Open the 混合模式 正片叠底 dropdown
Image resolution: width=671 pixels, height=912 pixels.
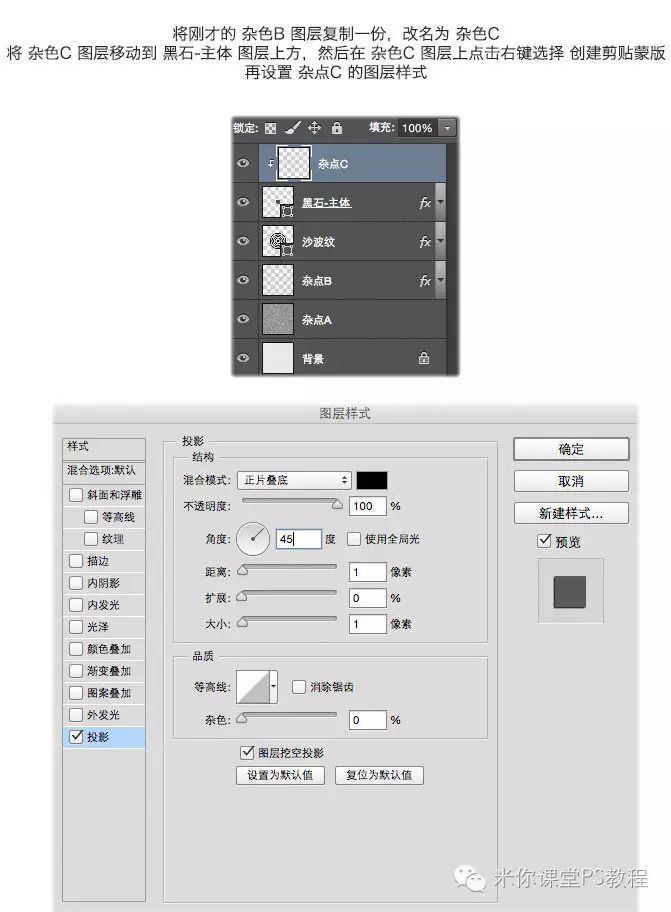[294, 480]
